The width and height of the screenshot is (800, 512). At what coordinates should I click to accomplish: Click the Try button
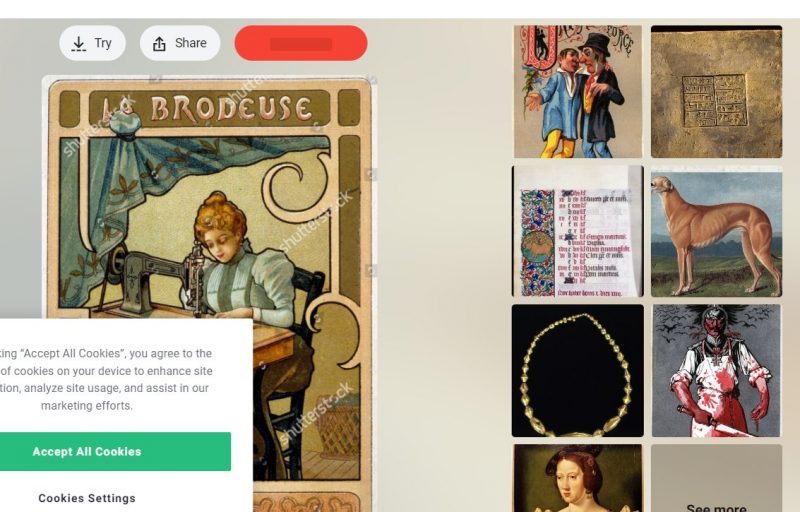point(92,43)
